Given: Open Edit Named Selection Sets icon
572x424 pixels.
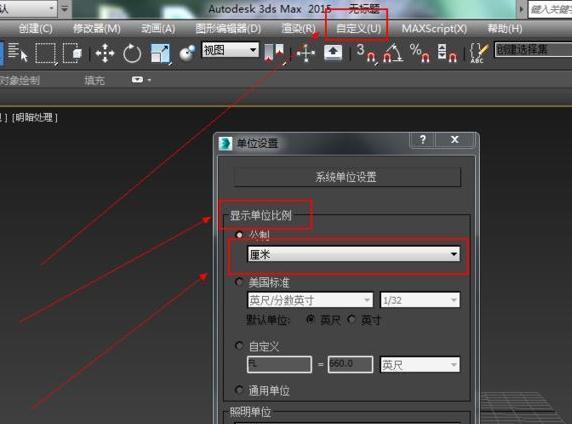Looking at the screenshot, I should [479, 53].
